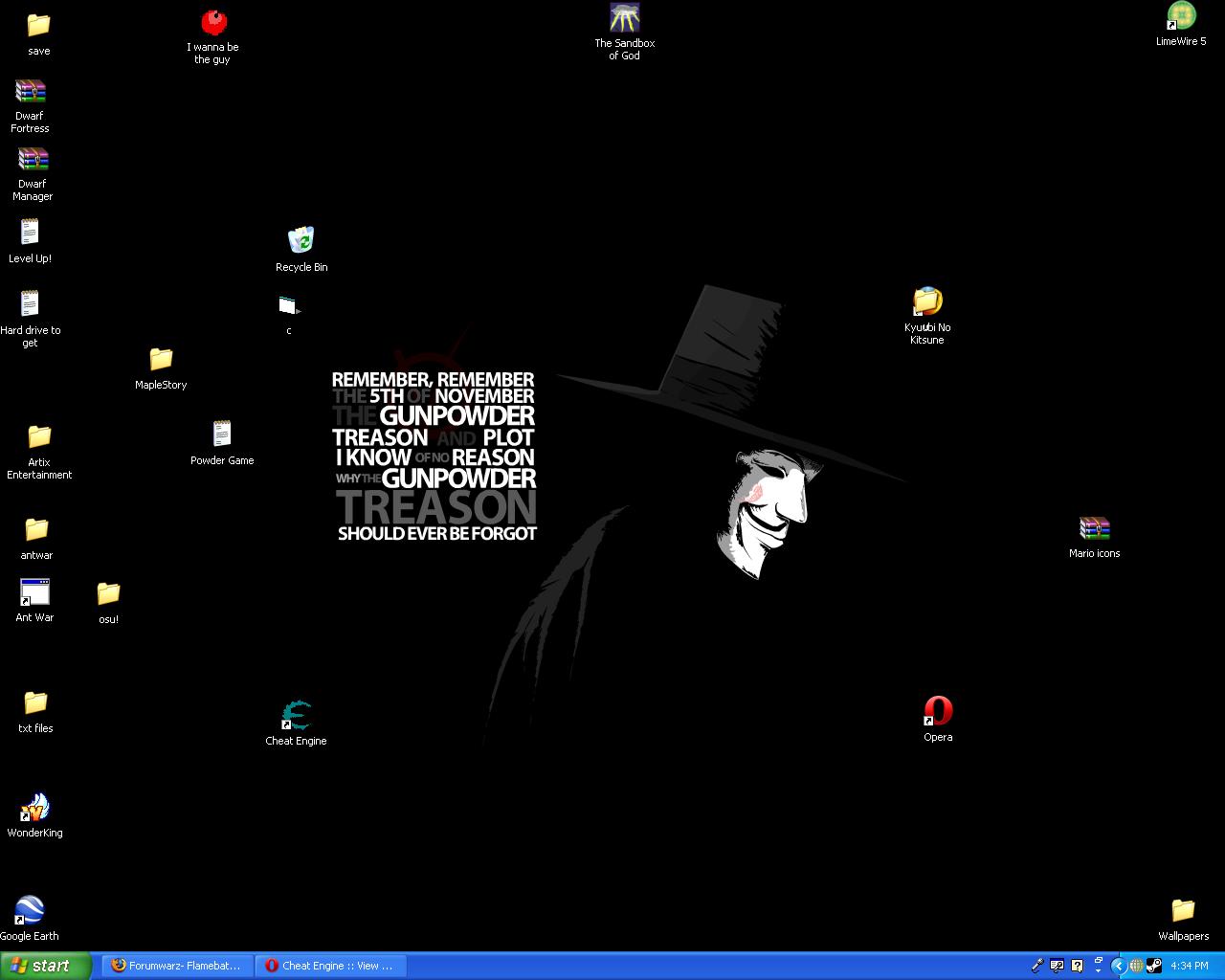Open the osu! folder
Viewport: 1225px width, 980px height.
click(x=108, y=593)
